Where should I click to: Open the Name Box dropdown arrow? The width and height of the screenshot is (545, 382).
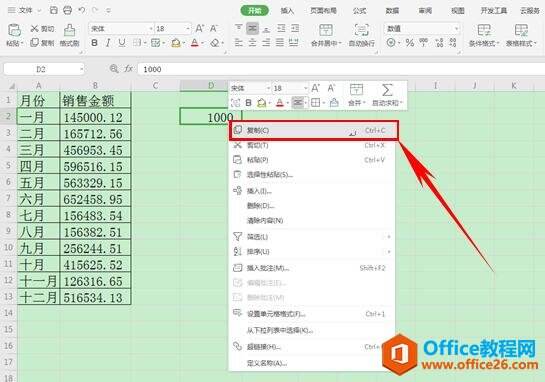(81, 69)
